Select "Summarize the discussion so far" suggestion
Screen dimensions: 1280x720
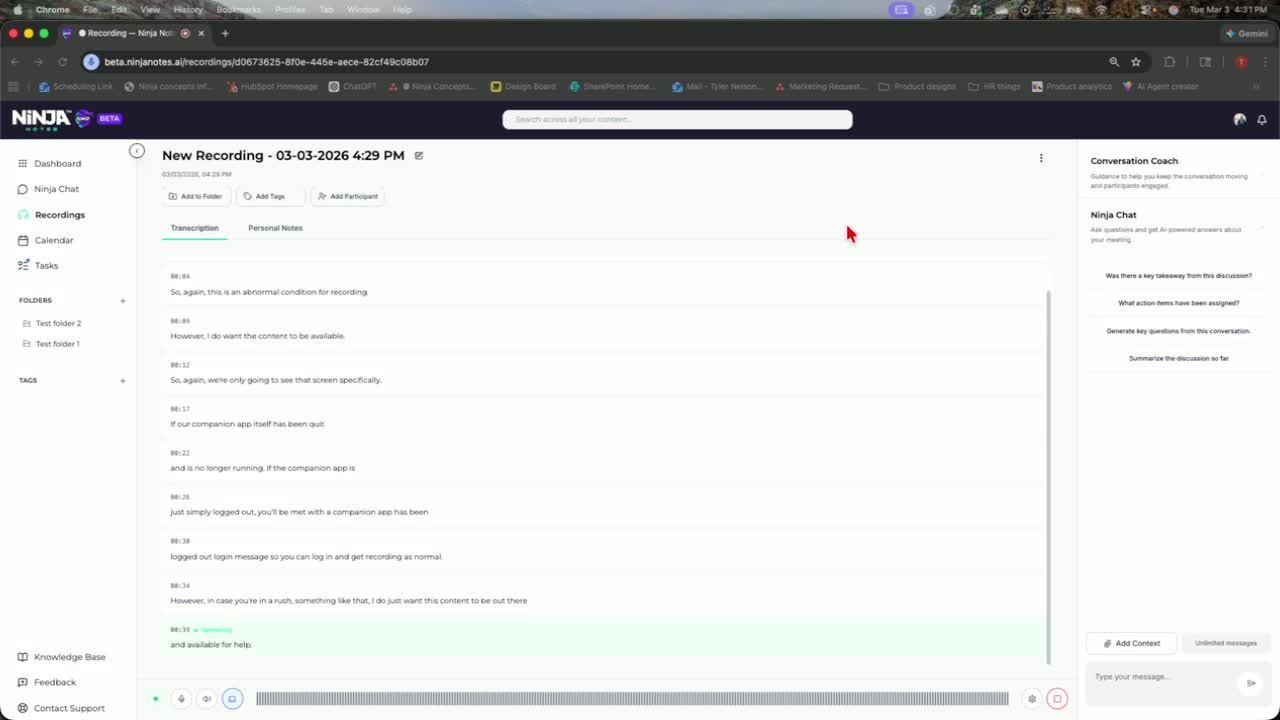(x=1179, y=358)
